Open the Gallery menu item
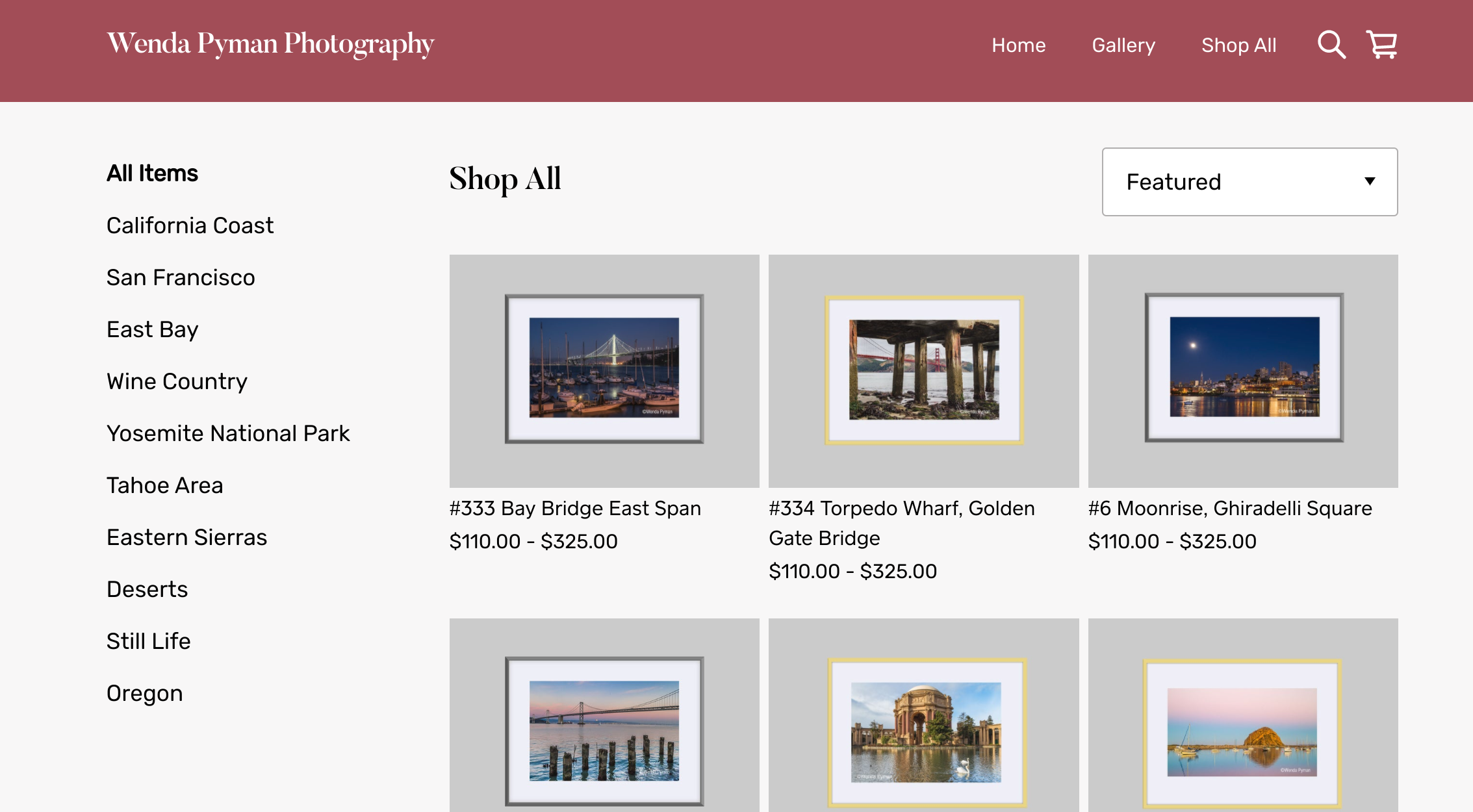This screenshot has width=1473, height=812. 1123,45
